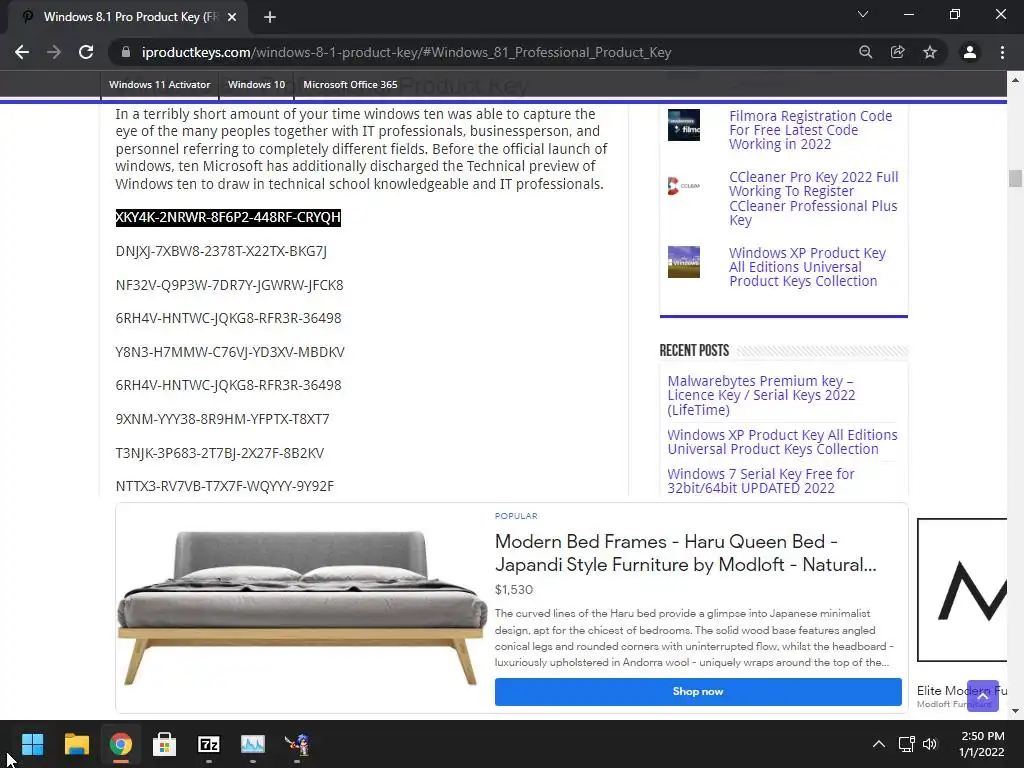Open Windows 11 Activator menu item
The height and width of the screenshot is (768, 1024).
coord(159,85)
